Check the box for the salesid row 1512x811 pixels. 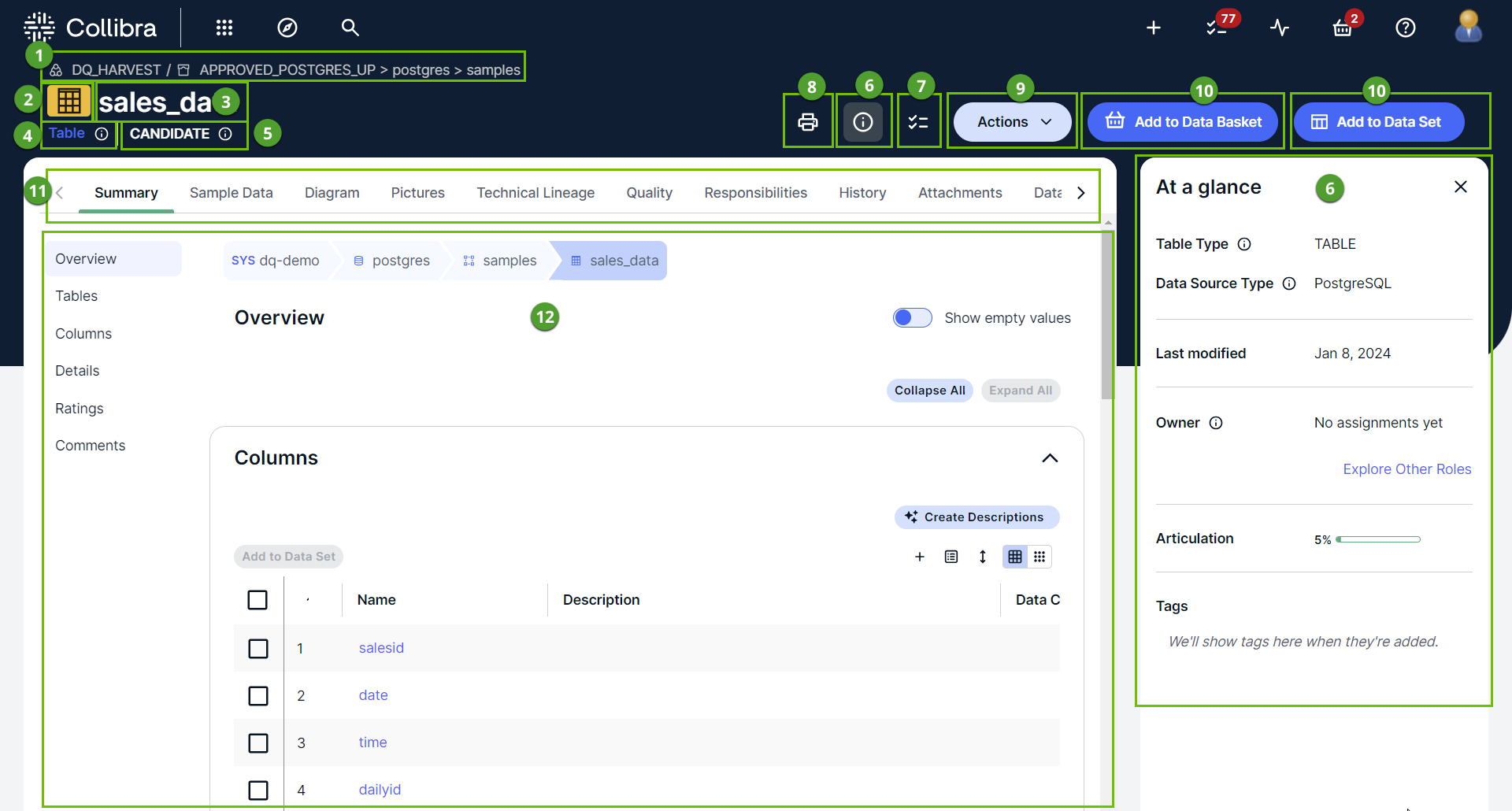click(258, 649)
